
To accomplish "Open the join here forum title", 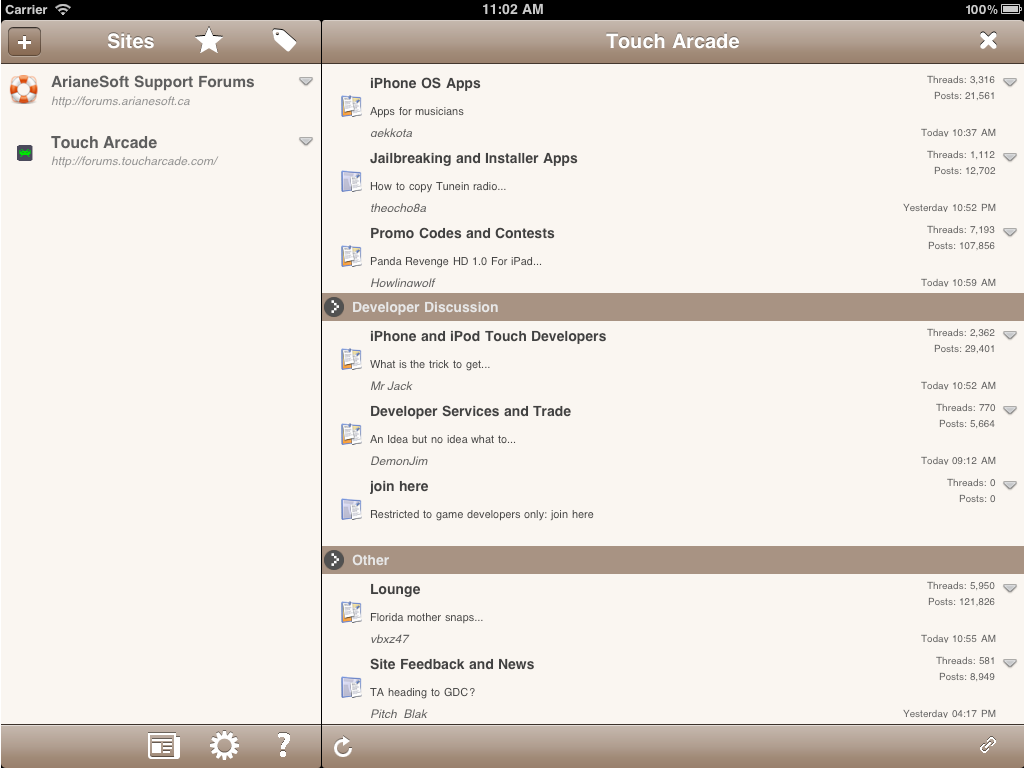I will (399, 487).
